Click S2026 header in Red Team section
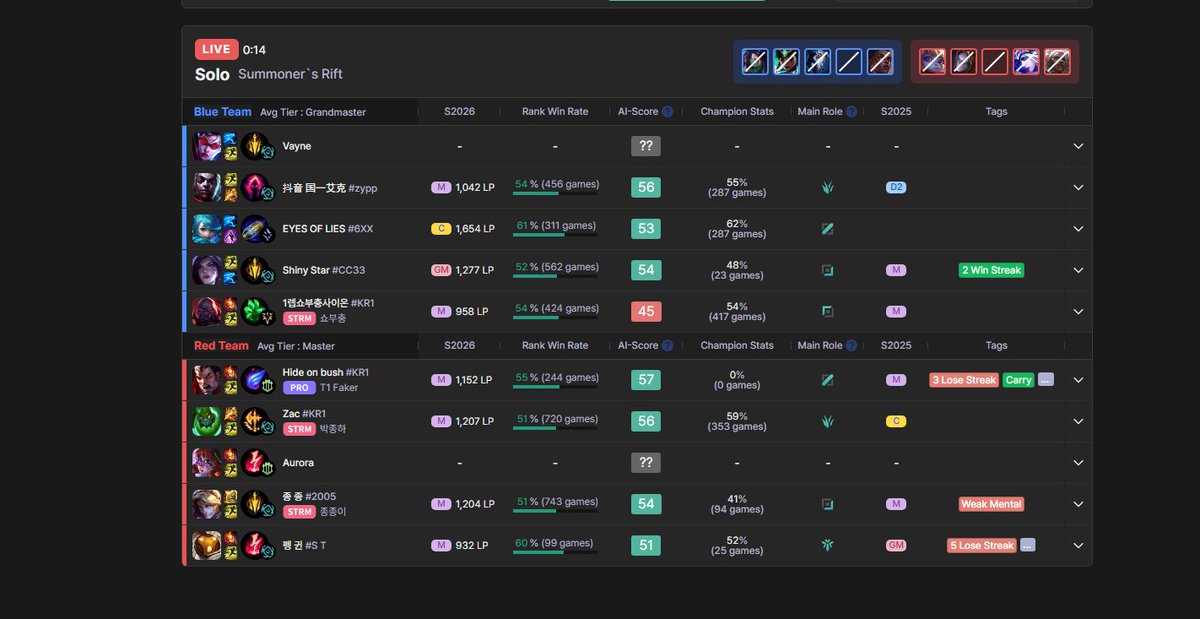 pos(460,345)
